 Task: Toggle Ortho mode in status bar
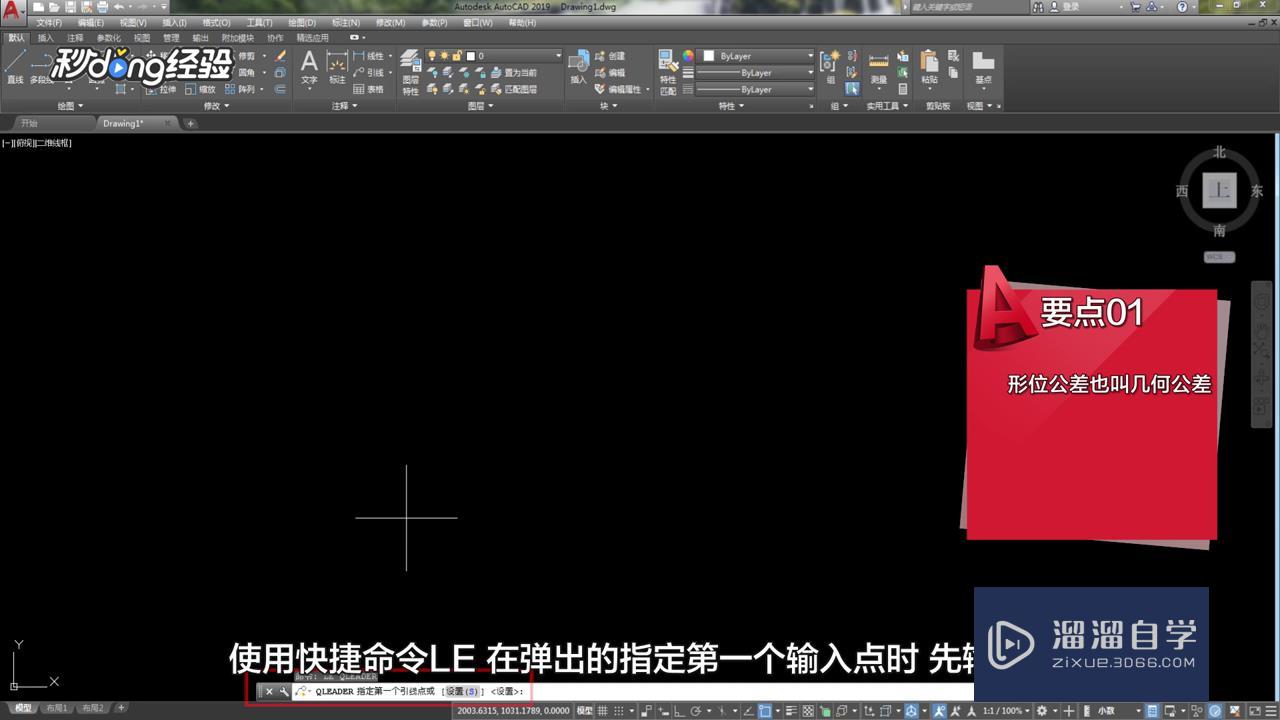tap(680, 711)
